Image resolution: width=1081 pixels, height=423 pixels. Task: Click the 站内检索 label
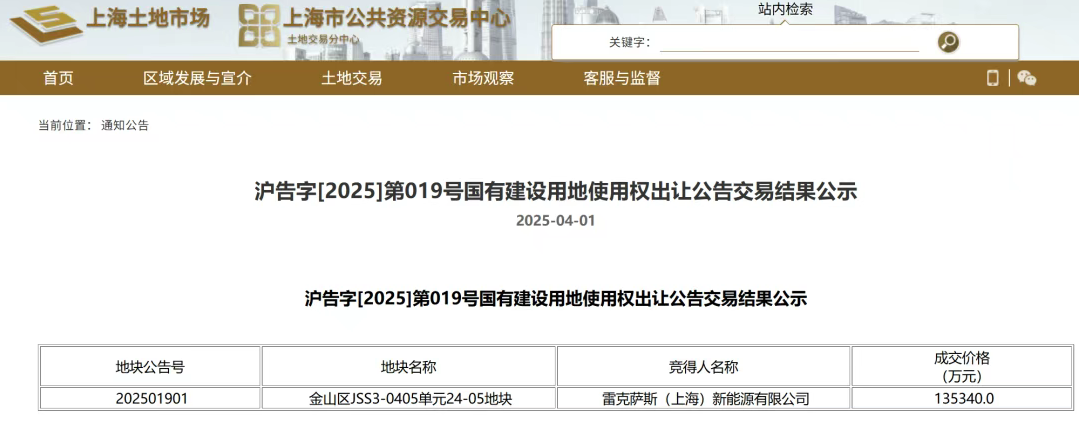tap(785, 9)
